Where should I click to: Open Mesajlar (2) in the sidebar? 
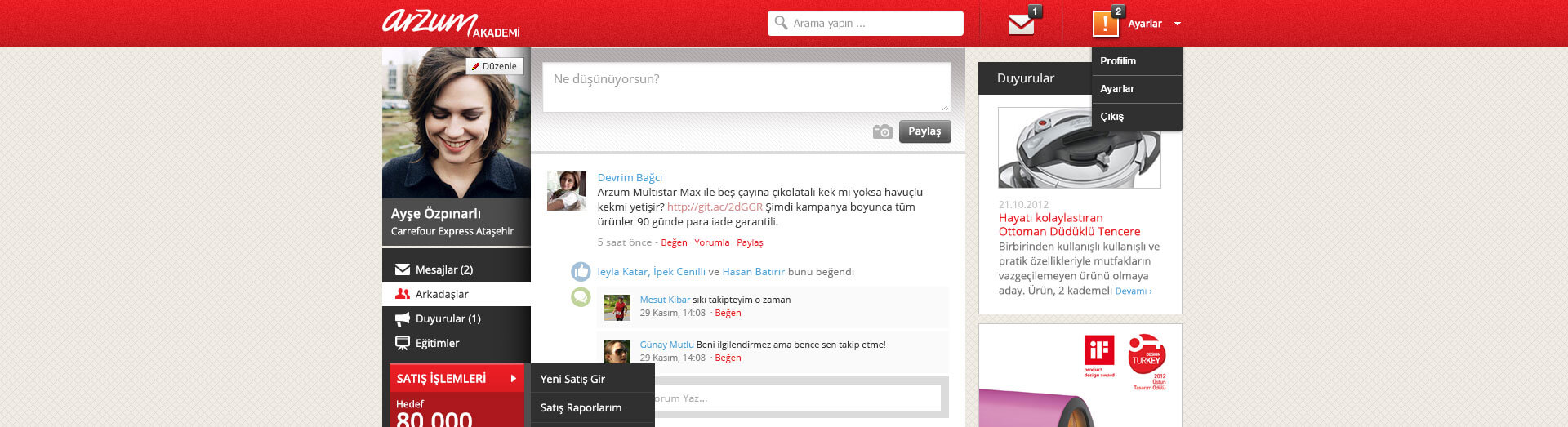point(457,269)
